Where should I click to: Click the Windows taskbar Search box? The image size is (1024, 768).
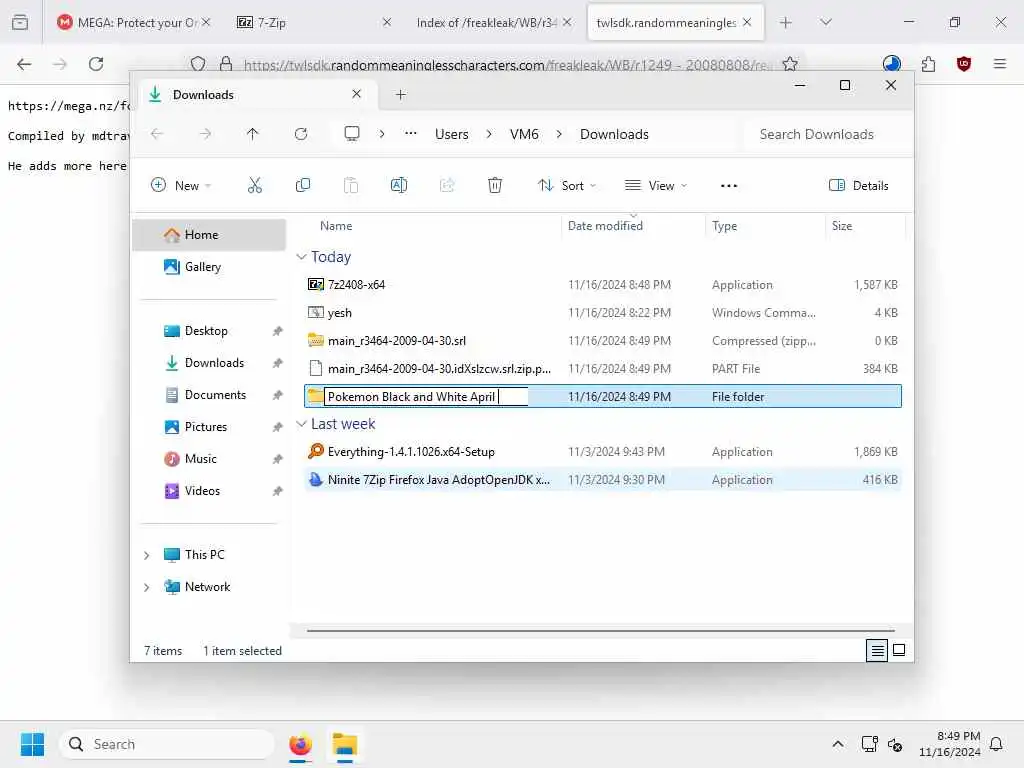click(167, 744)
